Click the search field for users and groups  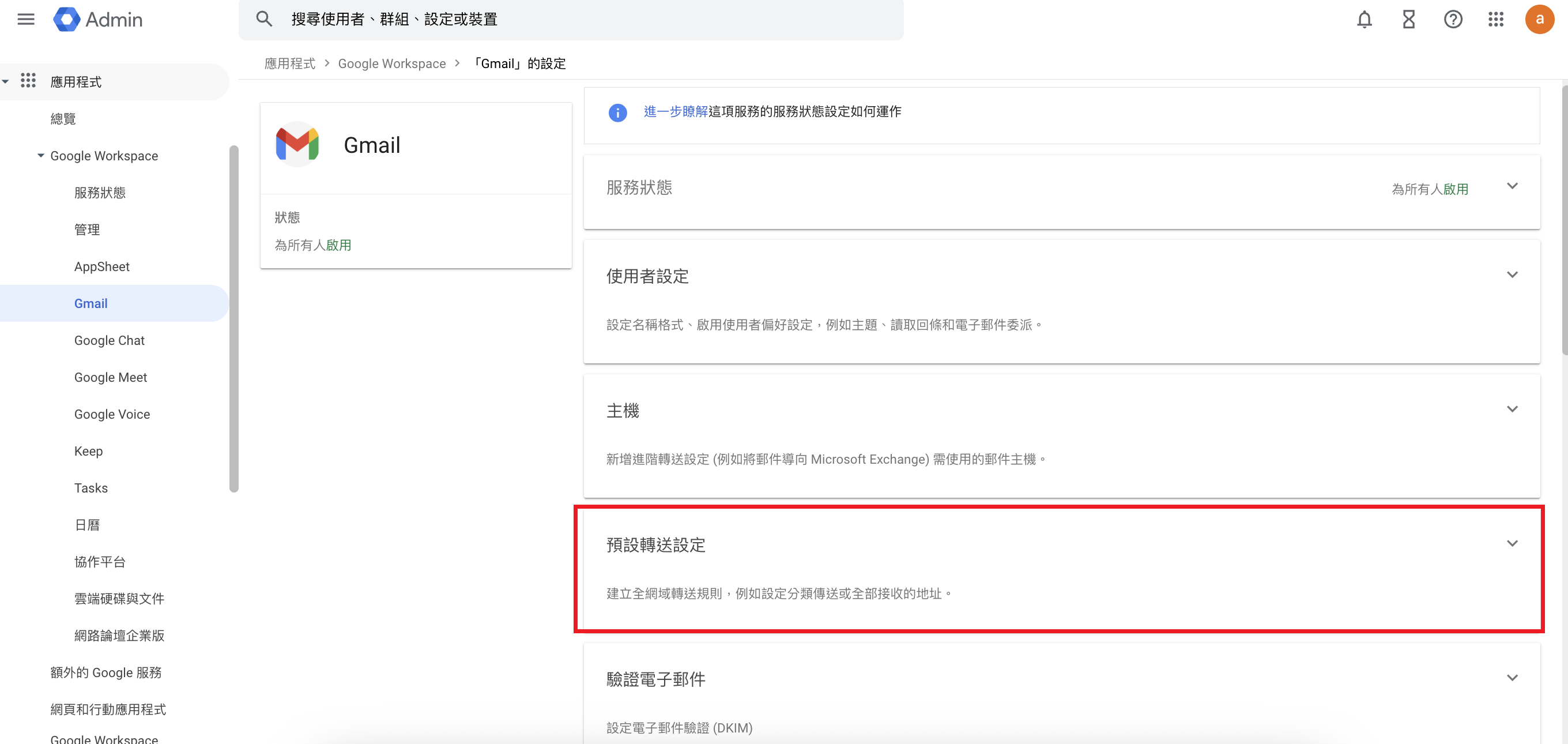coord(571,20)
